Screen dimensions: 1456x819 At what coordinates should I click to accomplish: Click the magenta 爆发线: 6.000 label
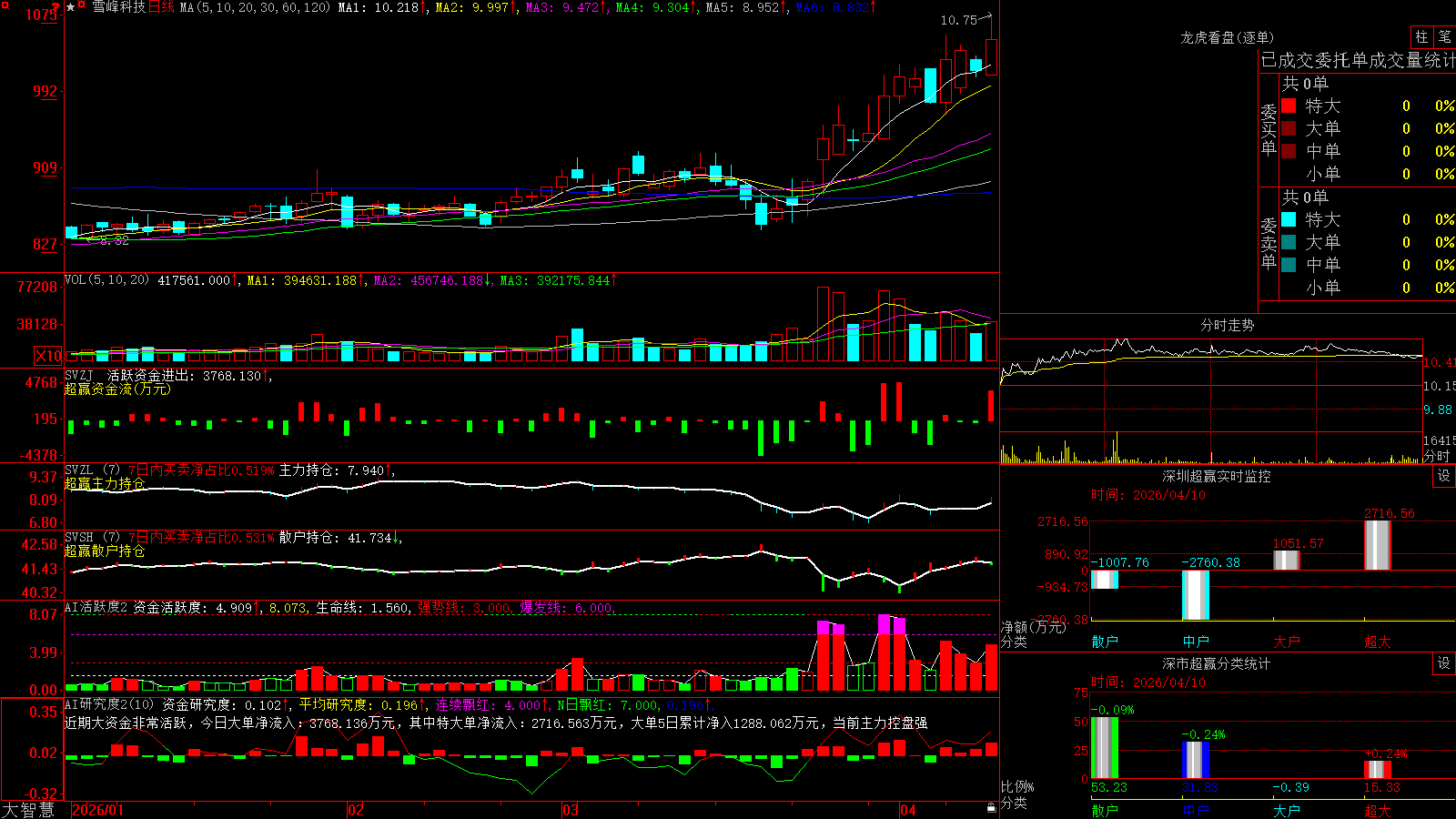tap(568, 607)
